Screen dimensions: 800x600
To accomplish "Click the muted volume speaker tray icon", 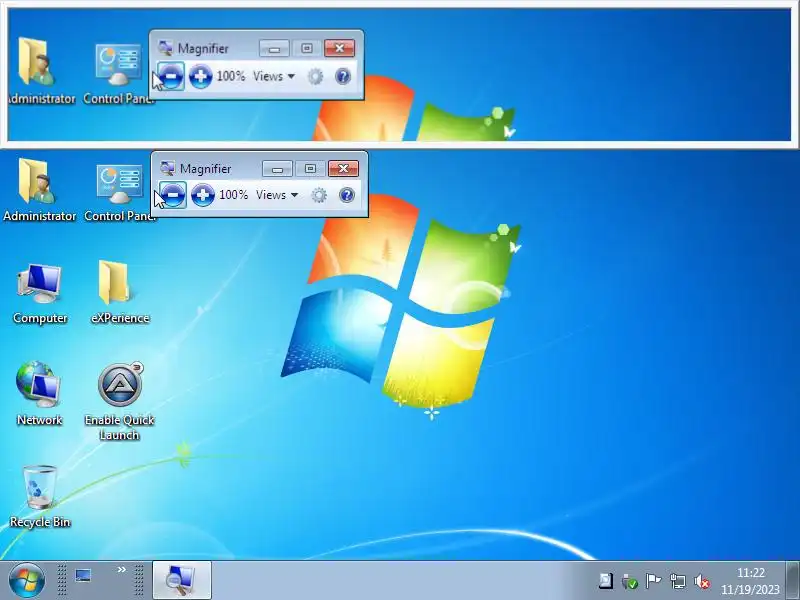I will (x=702, y=581).
